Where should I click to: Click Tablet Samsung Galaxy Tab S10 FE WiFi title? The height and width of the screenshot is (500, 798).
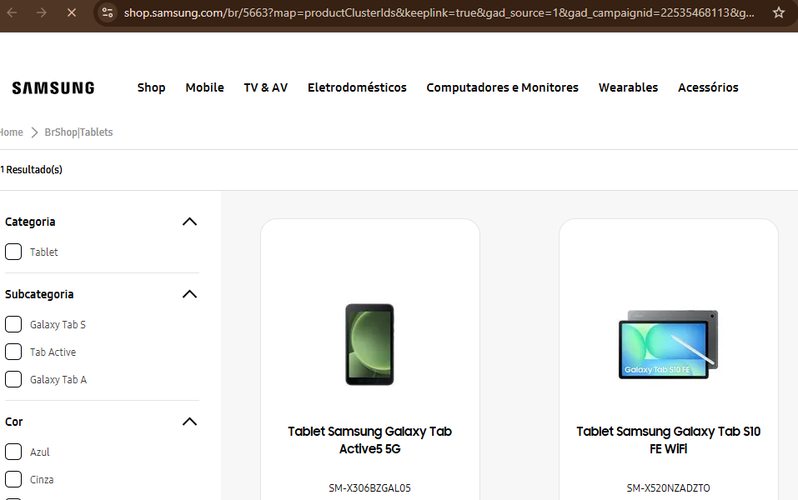pyautogui.click(x=668, y=440)
